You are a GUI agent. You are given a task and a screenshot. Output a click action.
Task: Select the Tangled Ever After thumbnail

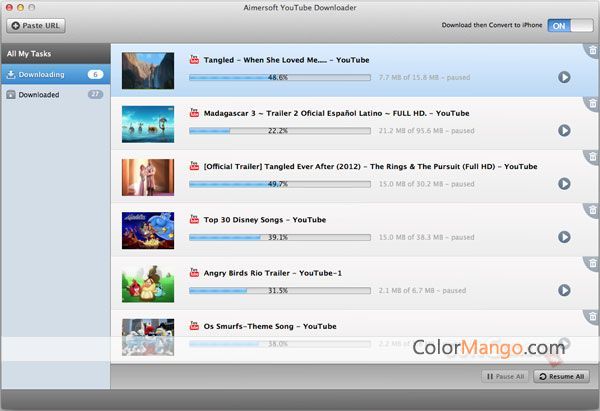click(148, 177)
